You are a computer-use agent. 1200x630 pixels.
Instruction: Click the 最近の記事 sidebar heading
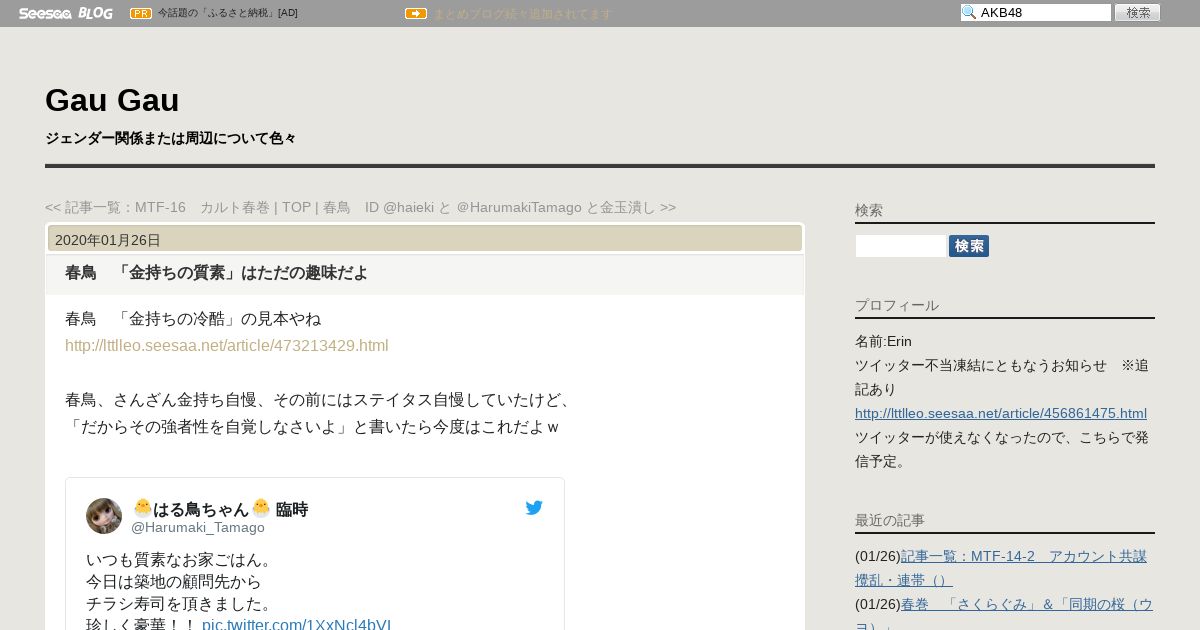(x=890, y=520)
